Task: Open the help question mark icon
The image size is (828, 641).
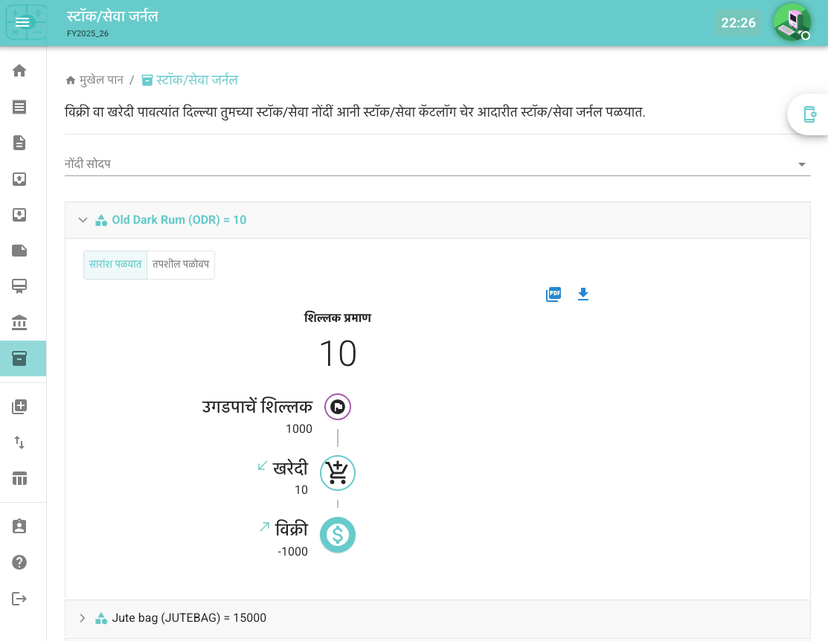Action: pos(19,562)
